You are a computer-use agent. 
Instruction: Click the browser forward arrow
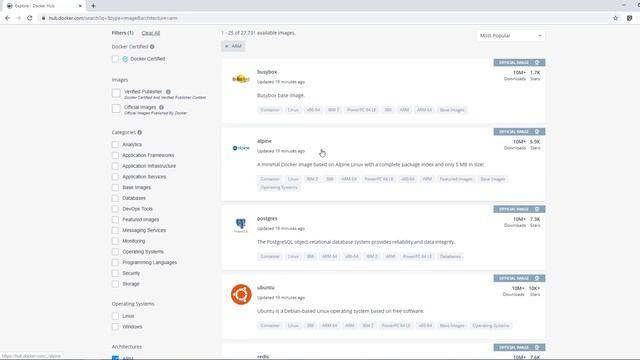pyautogui.click(x=18, y=18)
